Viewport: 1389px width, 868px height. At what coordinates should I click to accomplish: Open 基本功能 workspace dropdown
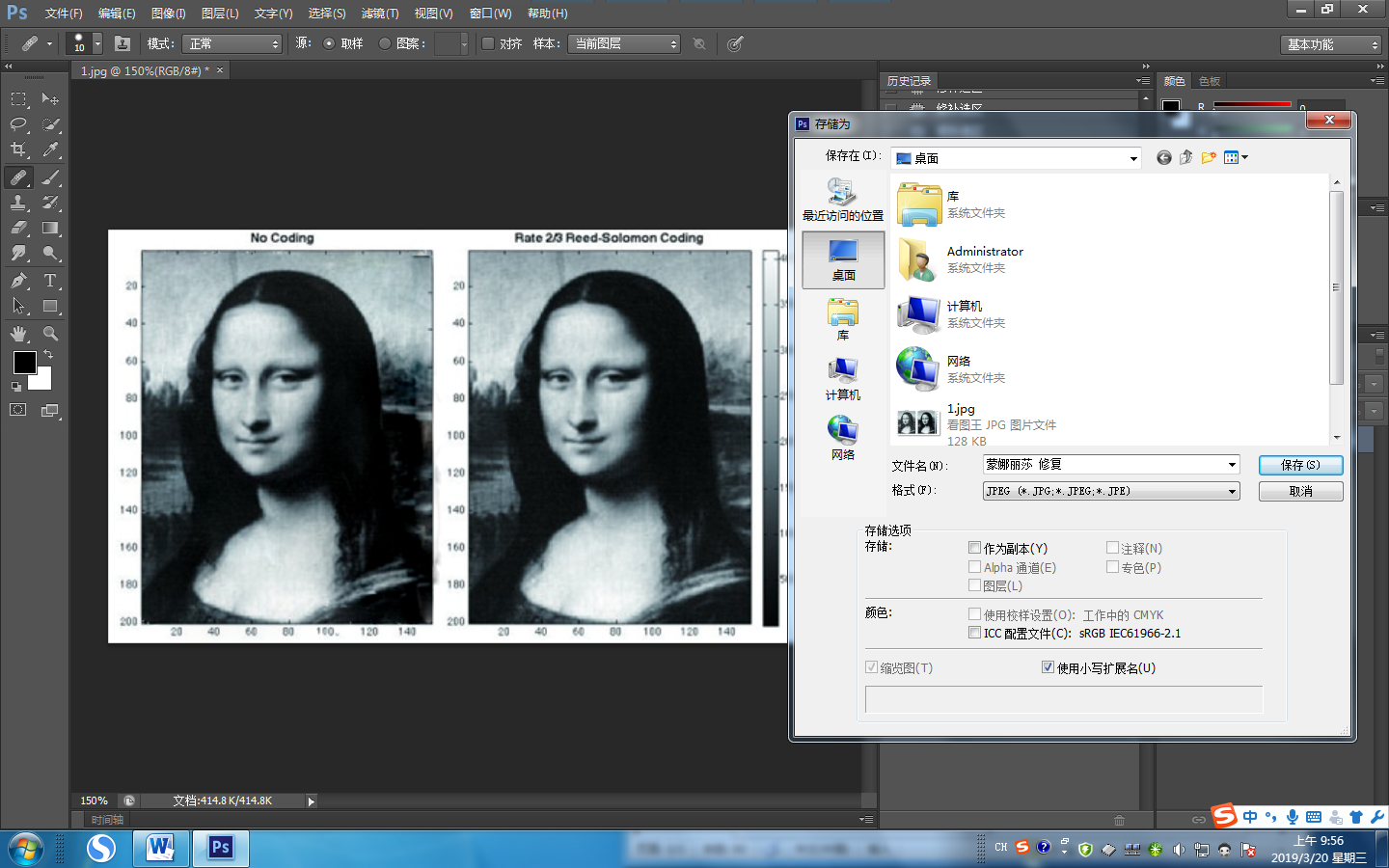(x=1331, y=44)
